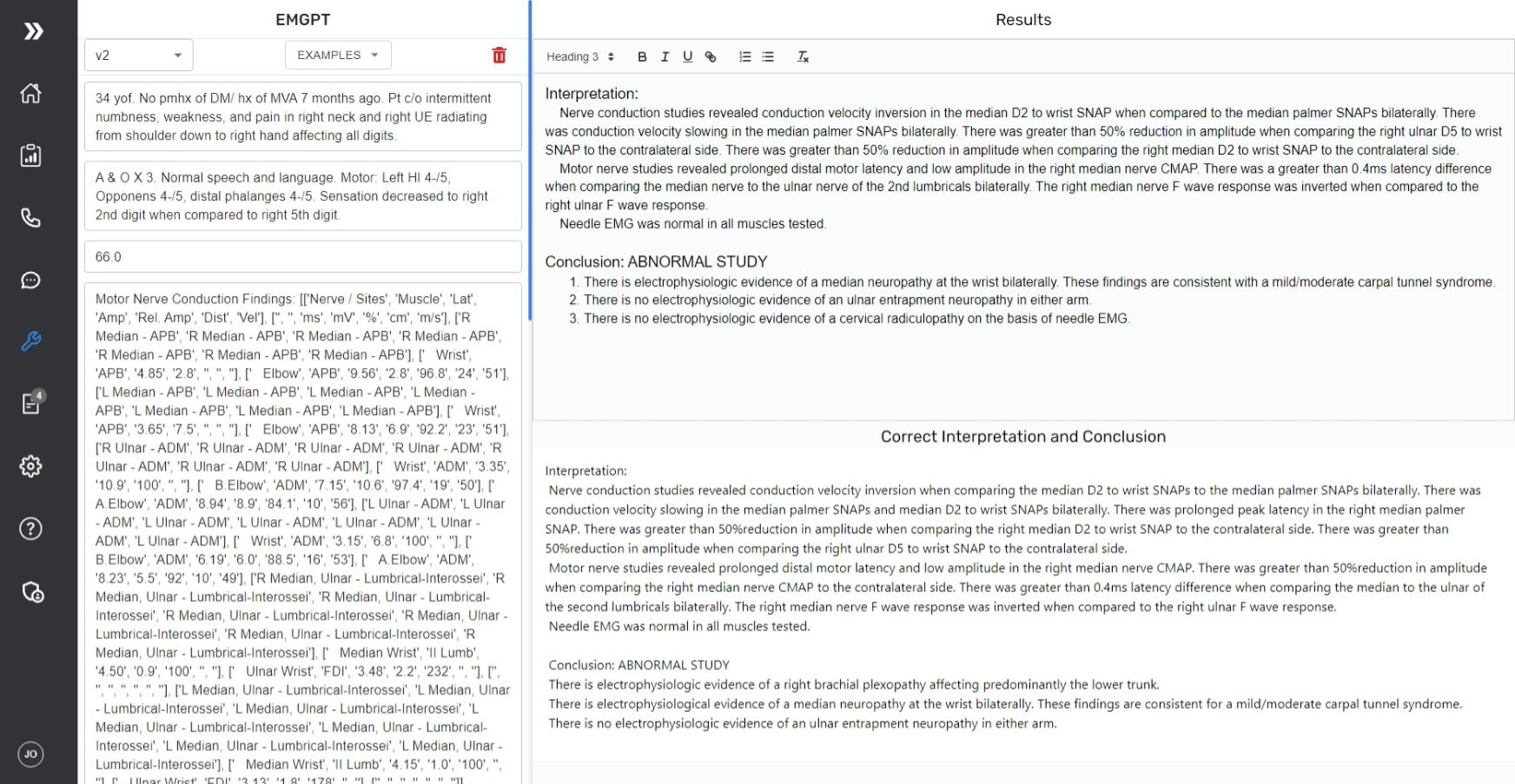Open the help question mark icon
The width and height of the screenshot is (1515, 784).
(31, 529)
